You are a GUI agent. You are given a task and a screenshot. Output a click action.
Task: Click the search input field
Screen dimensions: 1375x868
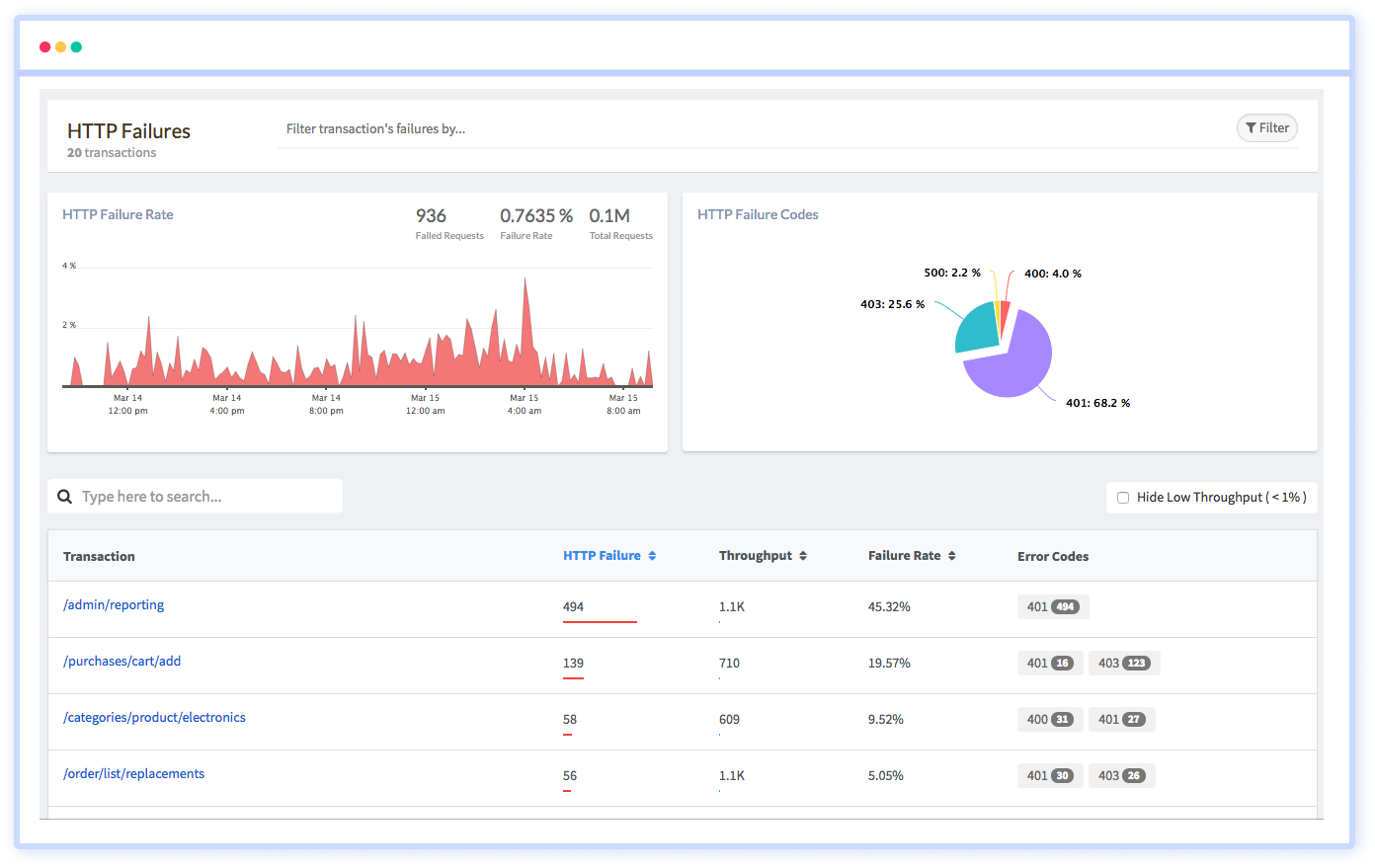(198, 496)
